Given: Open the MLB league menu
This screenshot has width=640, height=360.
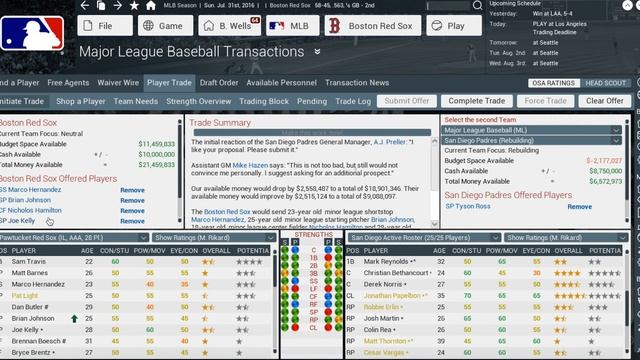Looking at the screenshot, I should pos(292,26).
